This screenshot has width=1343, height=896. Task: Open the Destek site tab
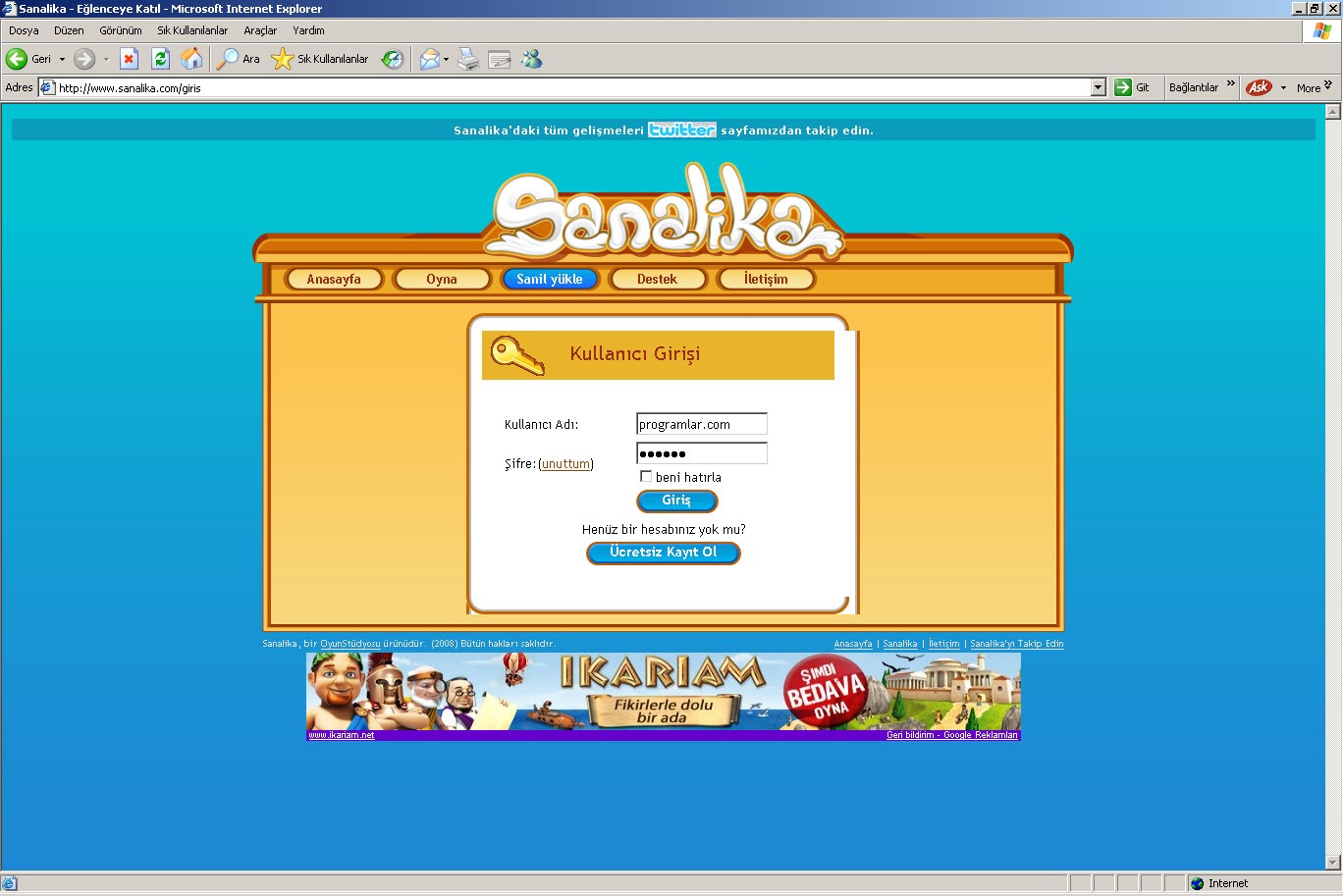coord(657,279)
